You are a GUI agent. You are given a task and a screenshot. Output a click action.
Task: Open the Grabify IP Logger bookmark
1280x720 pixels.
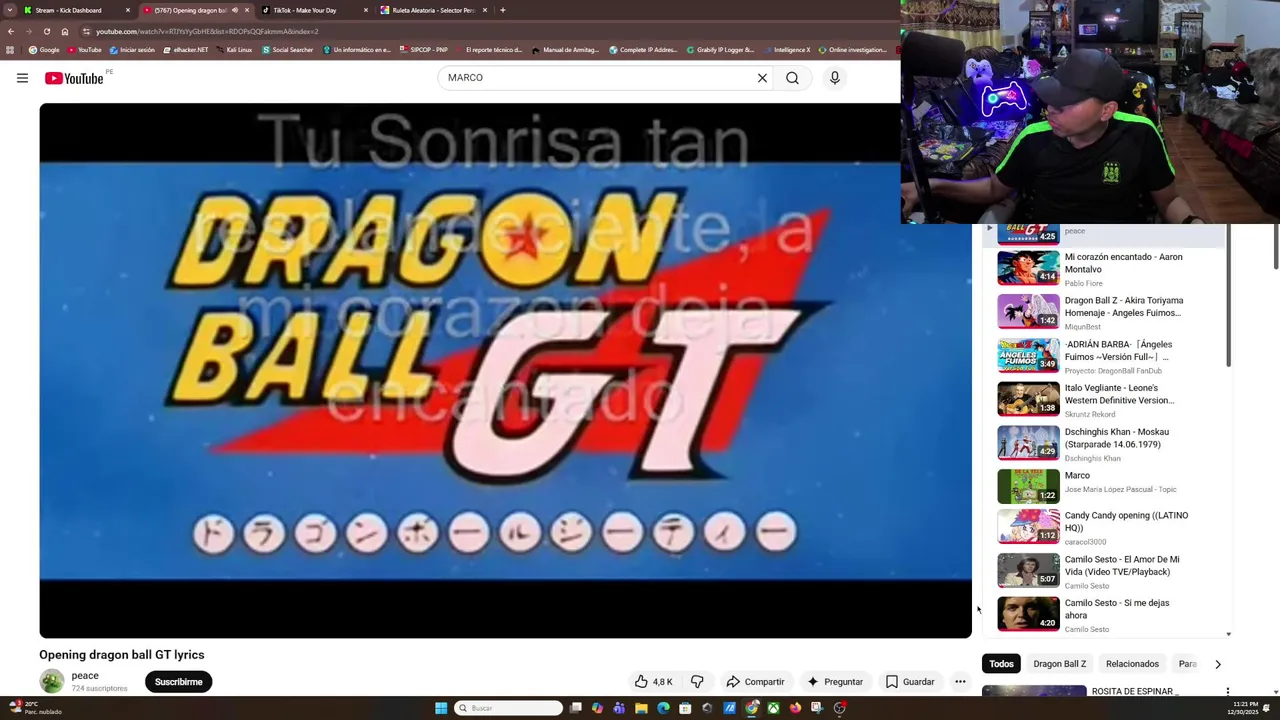[x=720, y=50]
